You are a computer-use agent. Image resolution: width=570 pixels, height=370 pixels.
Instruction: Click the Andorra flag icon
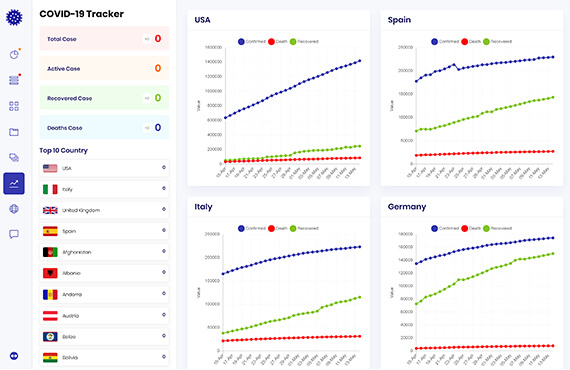tap(50, 294)
